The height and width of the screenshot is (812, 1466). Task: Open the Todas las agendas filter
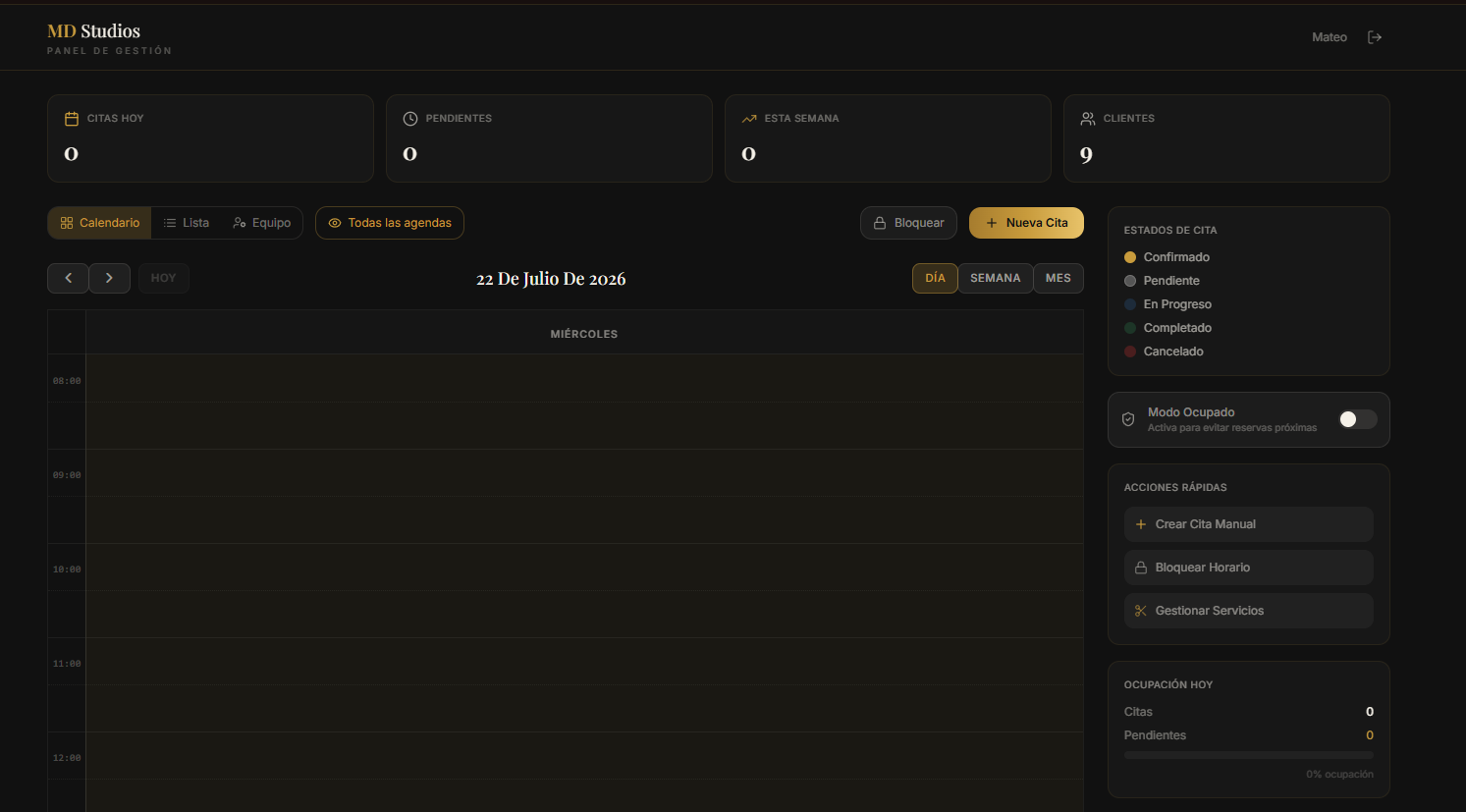coord(390,223)
